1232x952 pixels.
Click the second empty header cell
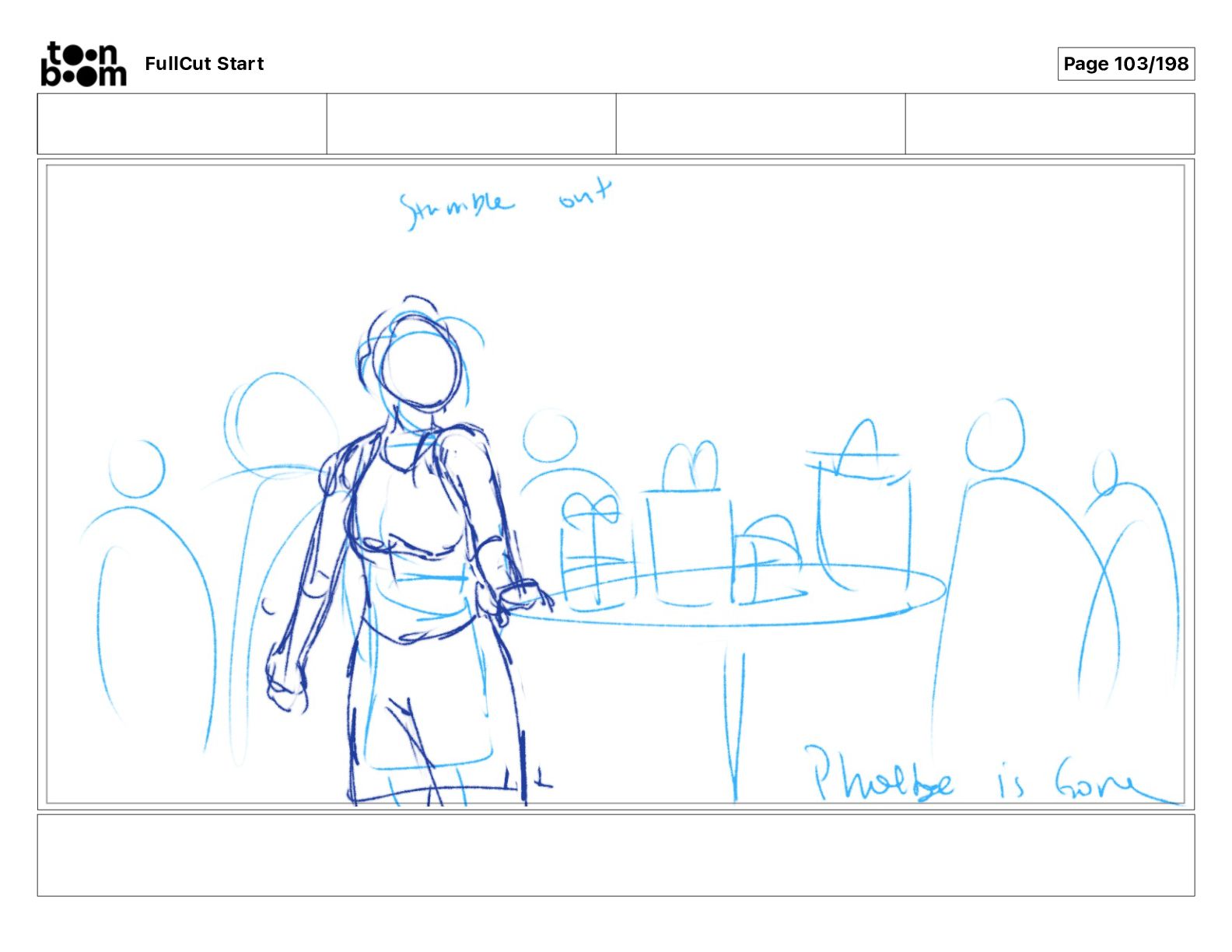(x=471, y=124)
